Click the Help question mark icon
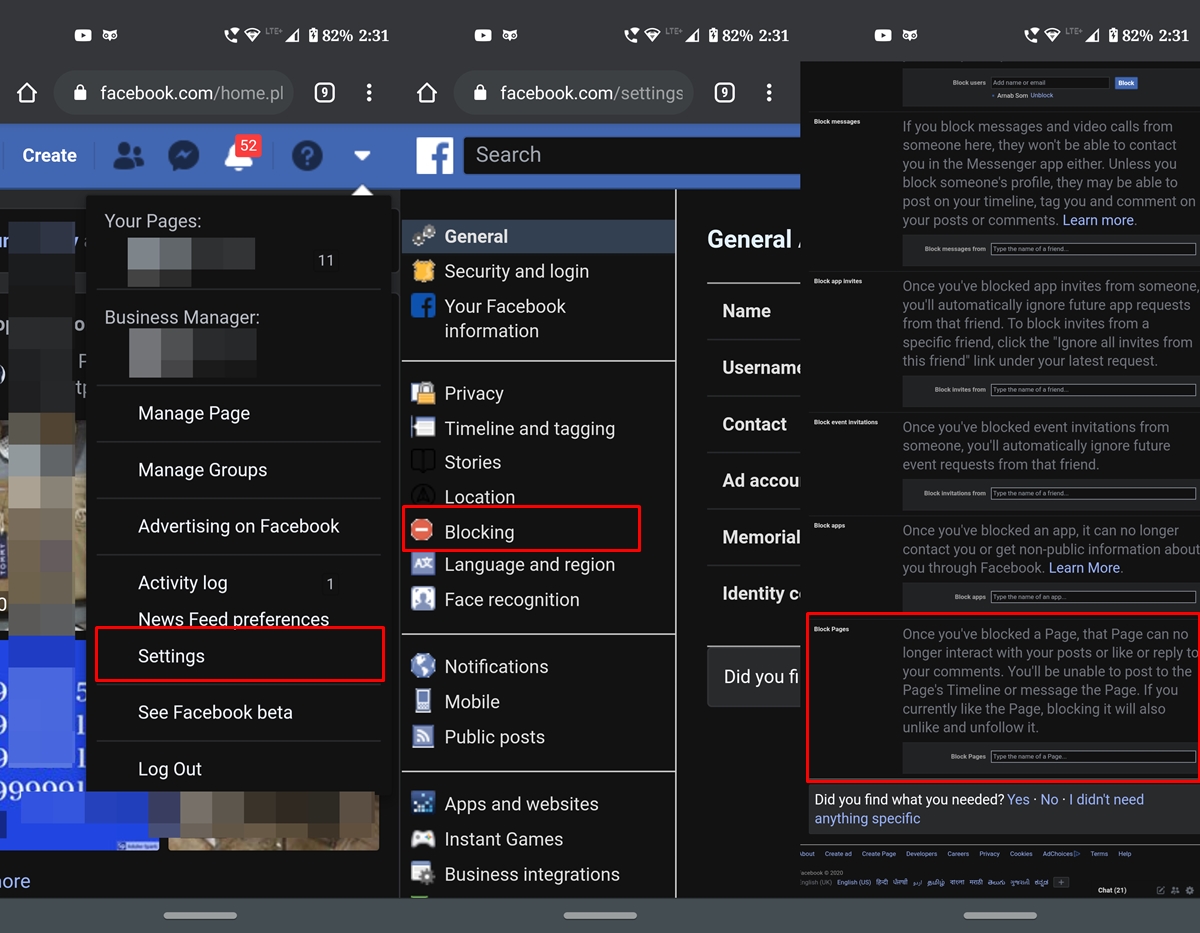This screenshot has height=933, width=1200. tap(307, 156)
